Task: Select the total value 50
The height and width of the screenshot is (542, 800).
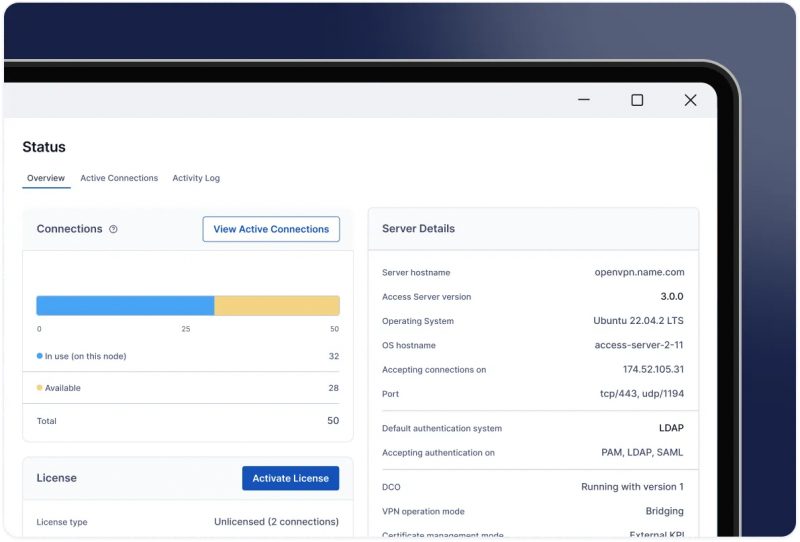Action: [333, 421]
